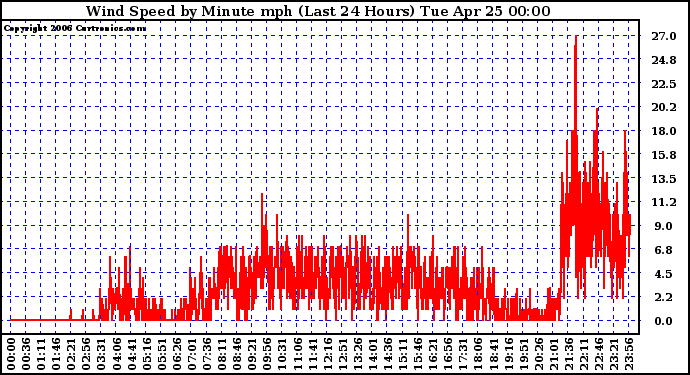This screenshot has width=690, height=375.
Task: Click the 'Copyright 2006 Cartronics.com' text
Action: click(75, 28)
